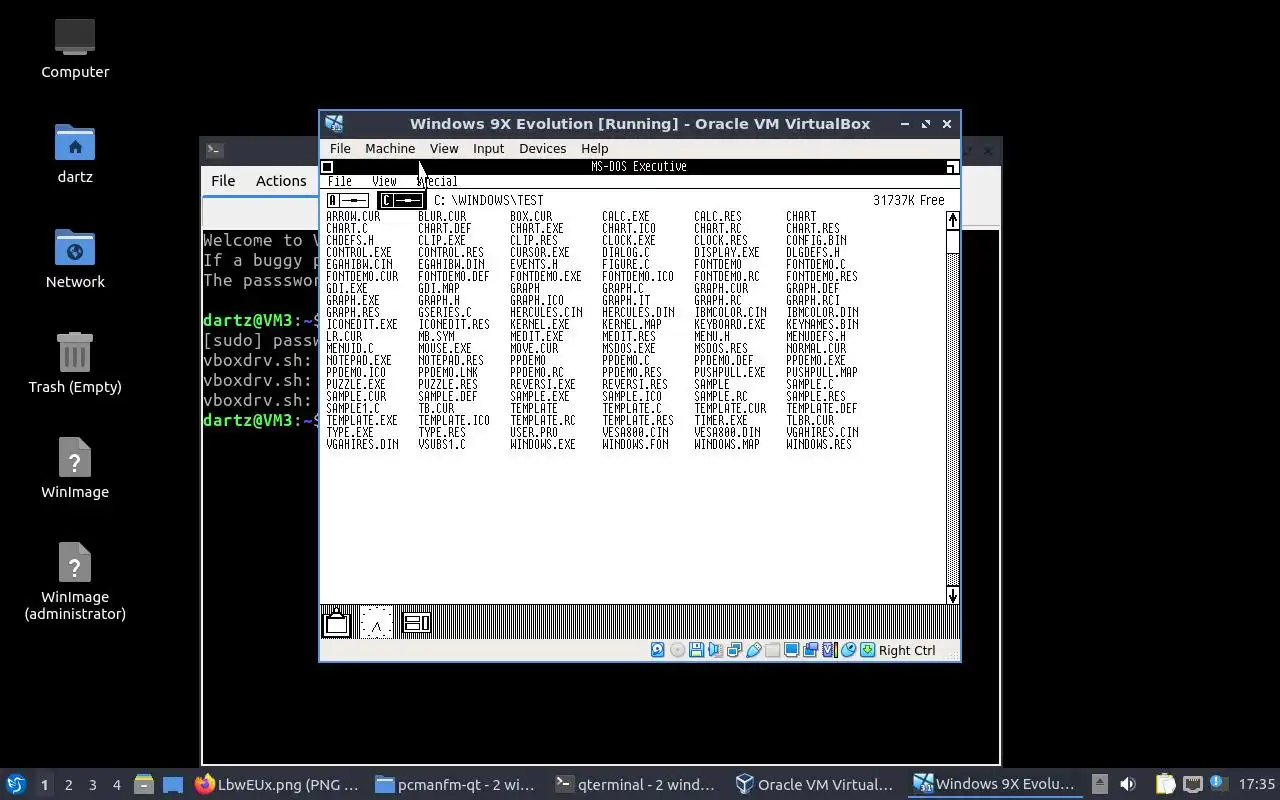Click the file list scrollbar thumb
The width and height of the screenshot is (1280, 800).
click(x=952, y=241)
